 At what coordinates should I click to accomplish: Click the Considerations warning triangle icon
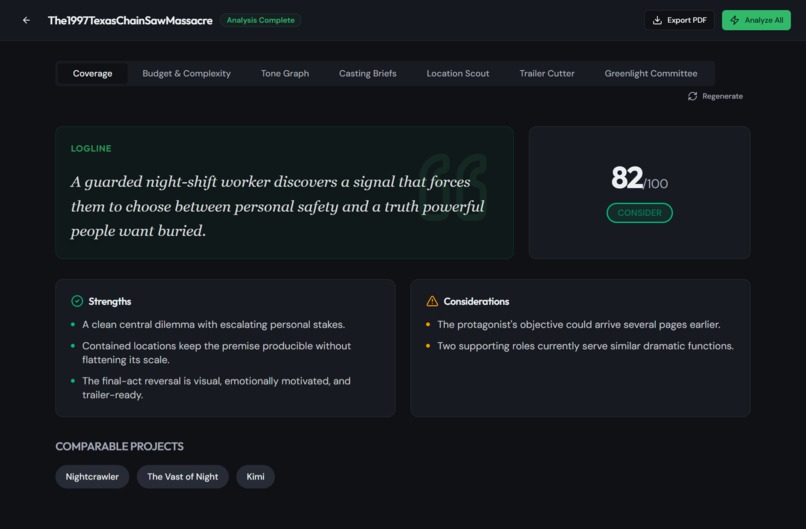click(432, 301)
